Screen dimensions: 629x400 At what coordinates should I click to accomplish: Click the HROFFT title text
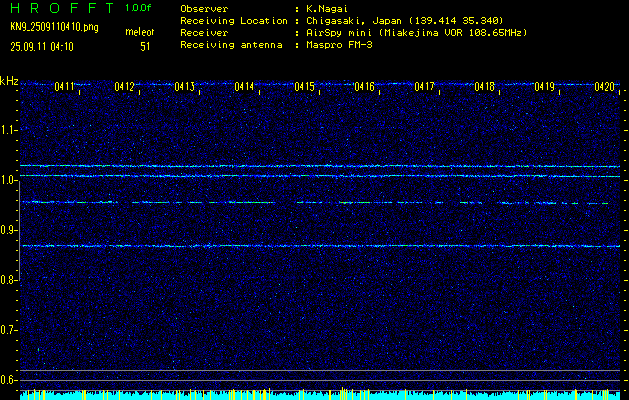pyautogui.click(x=62, y=8)
